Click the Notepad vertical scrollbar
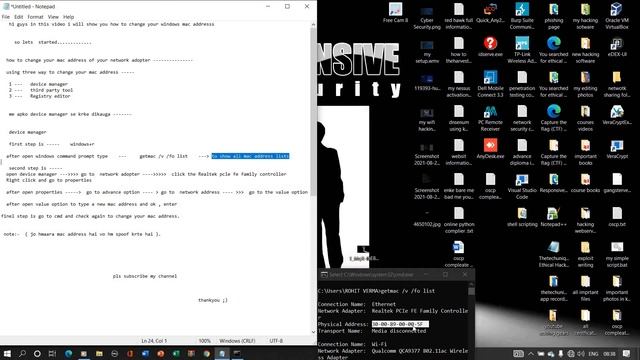Viewport: 640px width, 360px height. 313,178
